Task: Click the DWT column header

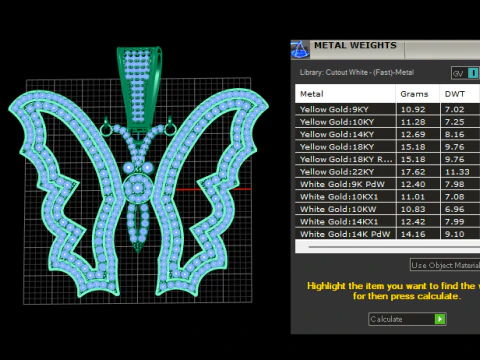Action: 460,94
